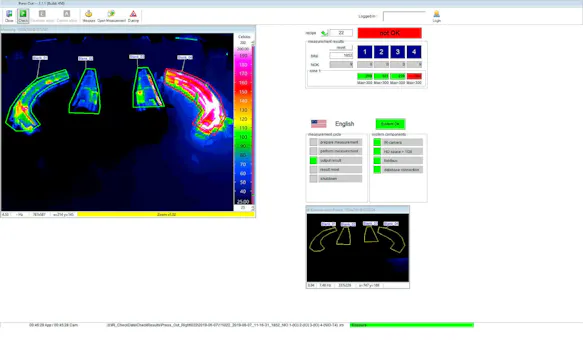Click the App/Cam time in status bar

click(x=54, y=325)
